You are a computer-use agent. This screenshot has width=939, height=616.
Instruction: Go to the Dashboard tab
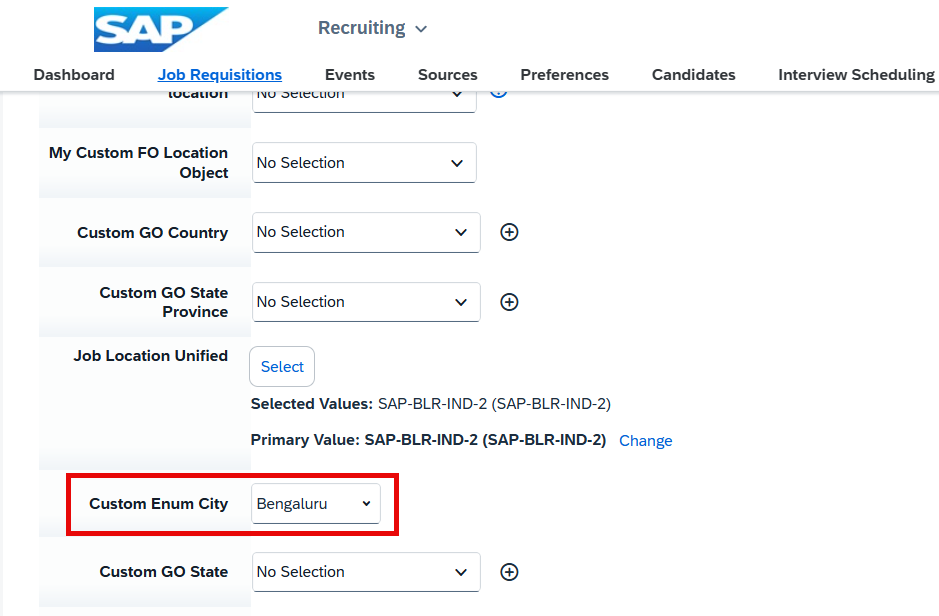tap(74, 75)
